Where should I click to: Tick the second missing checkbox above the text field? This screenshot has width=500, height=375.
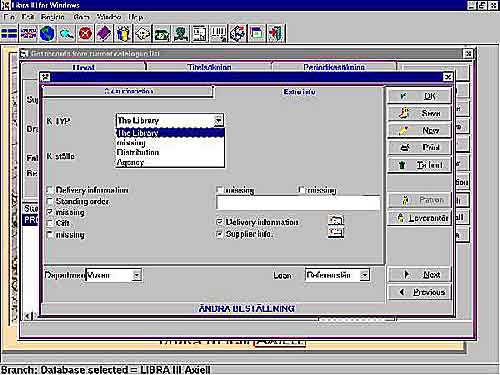click(x=301, y=190)
